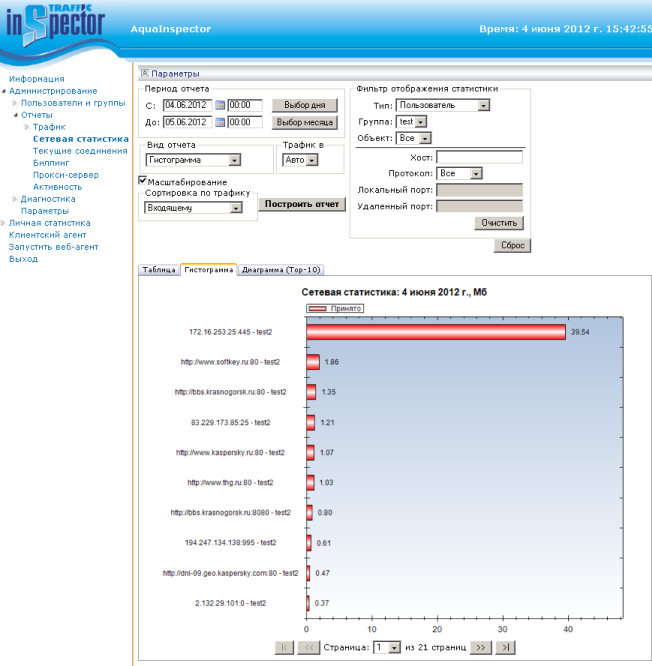This screenshot has width=652, height=666.
Task: Click label 83.229.173.85:25 - test2
Action: (231, 422)
